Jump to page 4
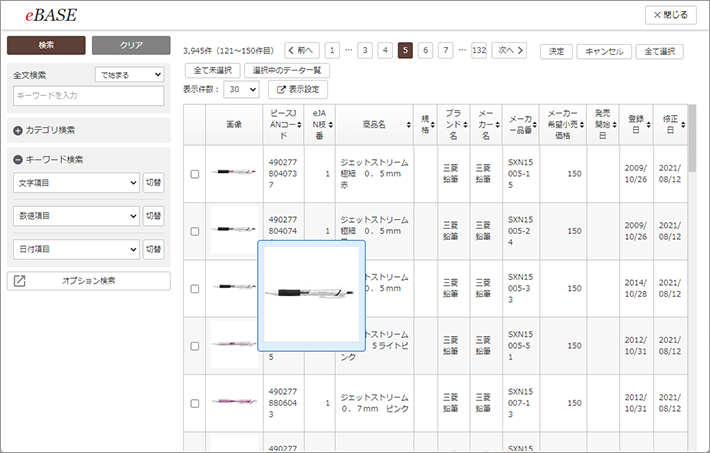710x453 pixels. [x=385, y=51]
